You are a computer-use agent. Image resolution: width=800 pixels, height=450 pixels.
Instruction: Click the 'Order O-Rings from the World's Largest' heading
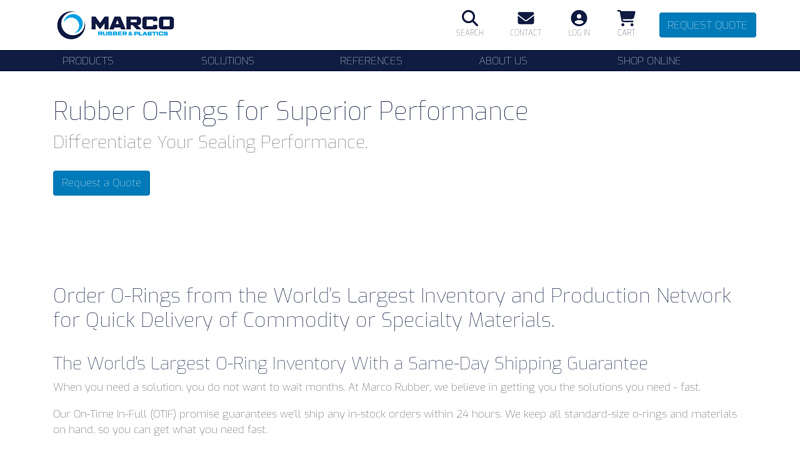coord(392,308)
